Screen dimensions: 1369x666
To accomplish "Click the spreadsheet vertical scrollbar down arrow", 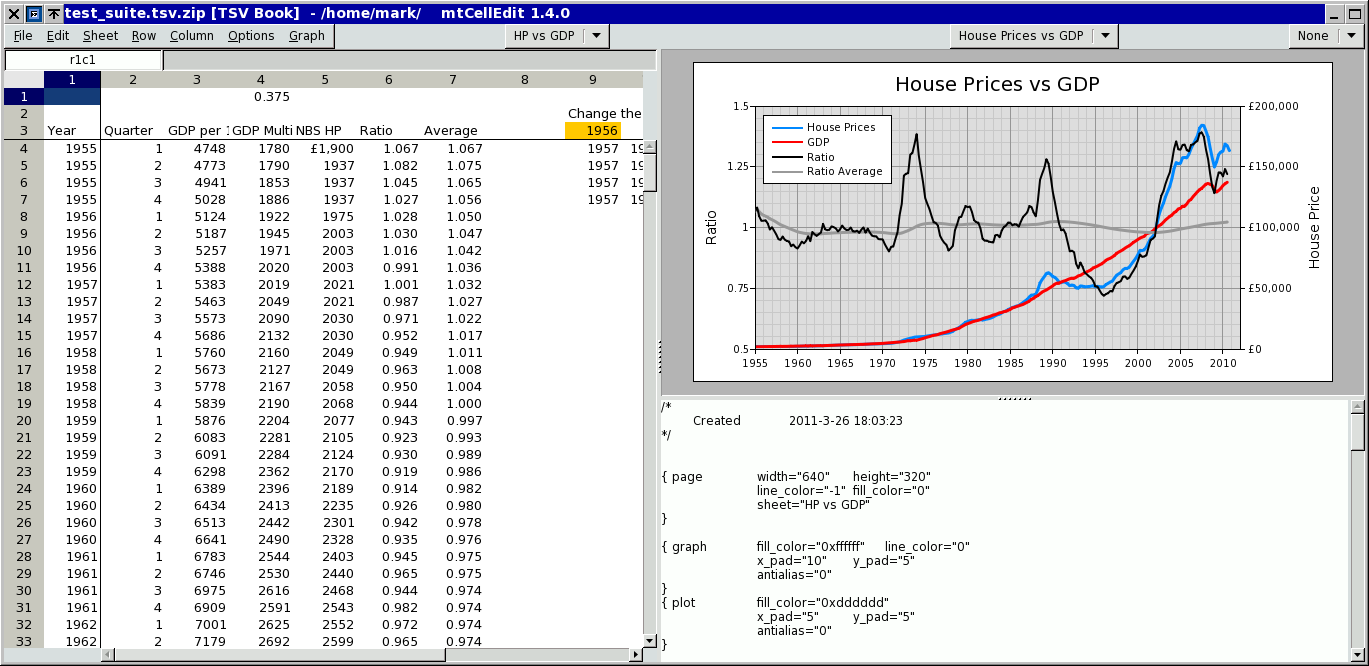I will coord(650,639).
